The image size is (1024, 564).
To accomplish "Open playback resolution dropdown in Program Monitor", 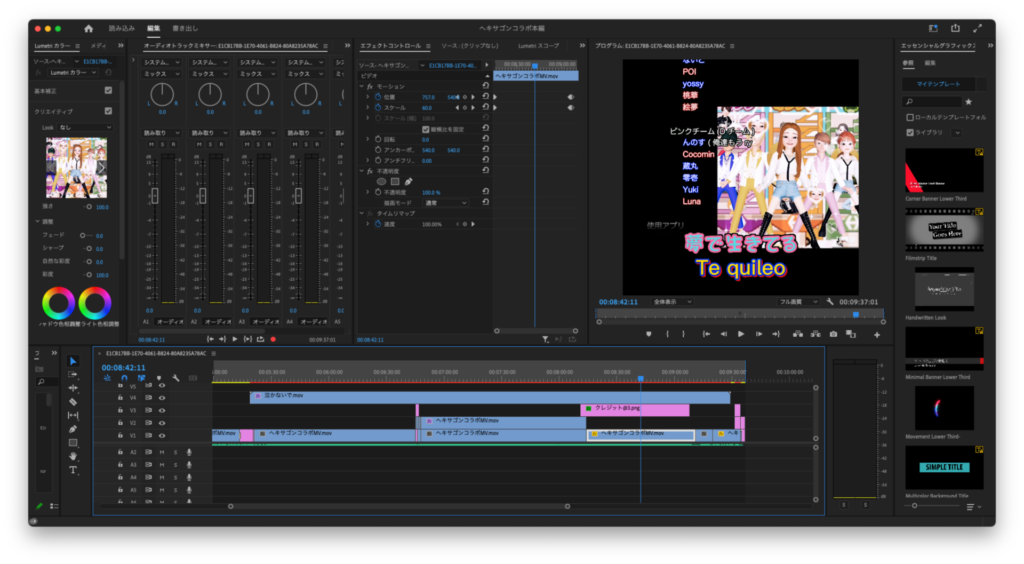I will (x=798, y=302).
